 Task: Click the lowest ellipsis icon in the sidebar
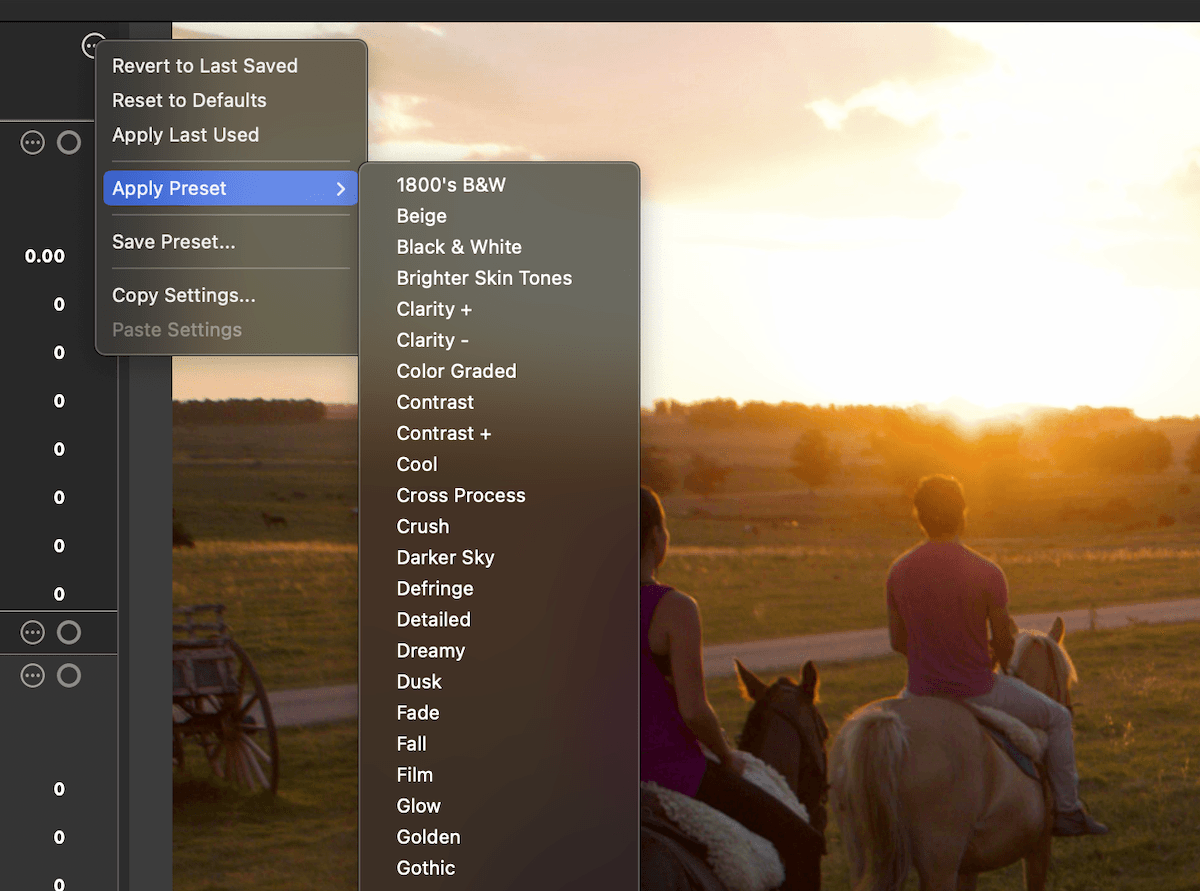pyautogui.click(x=32, y=675)
